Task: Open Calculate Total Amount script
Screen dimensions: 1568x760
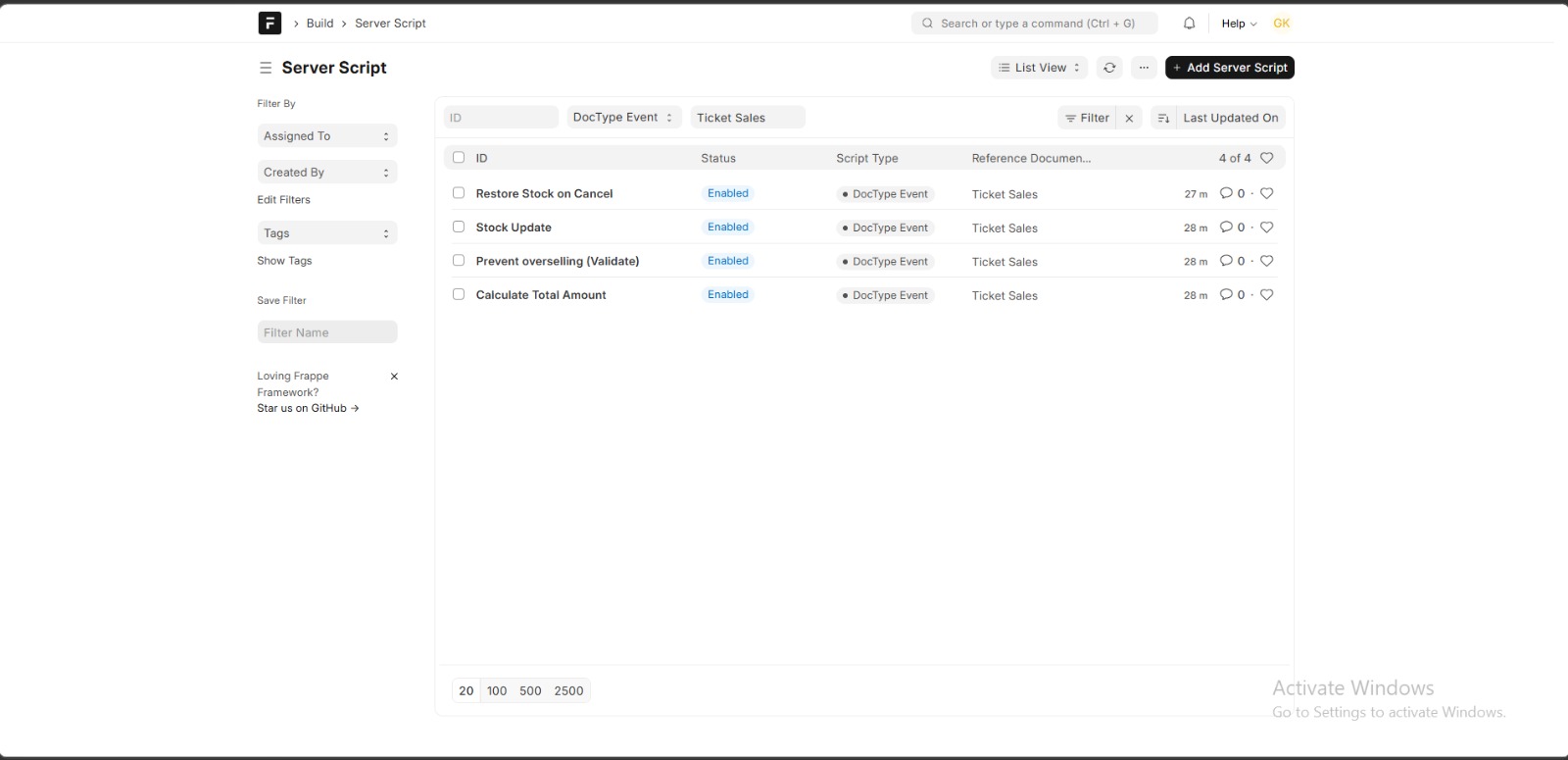Action: (x=541, y=295)
